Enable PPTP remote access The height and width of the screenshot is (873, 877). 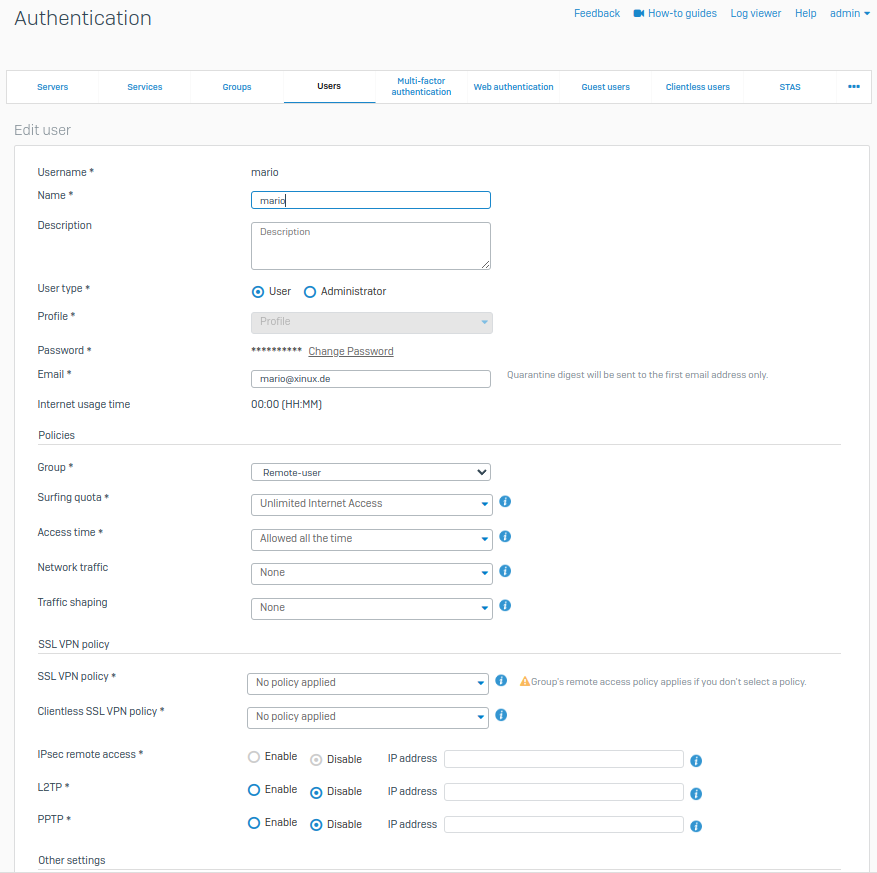coord(254,823)
